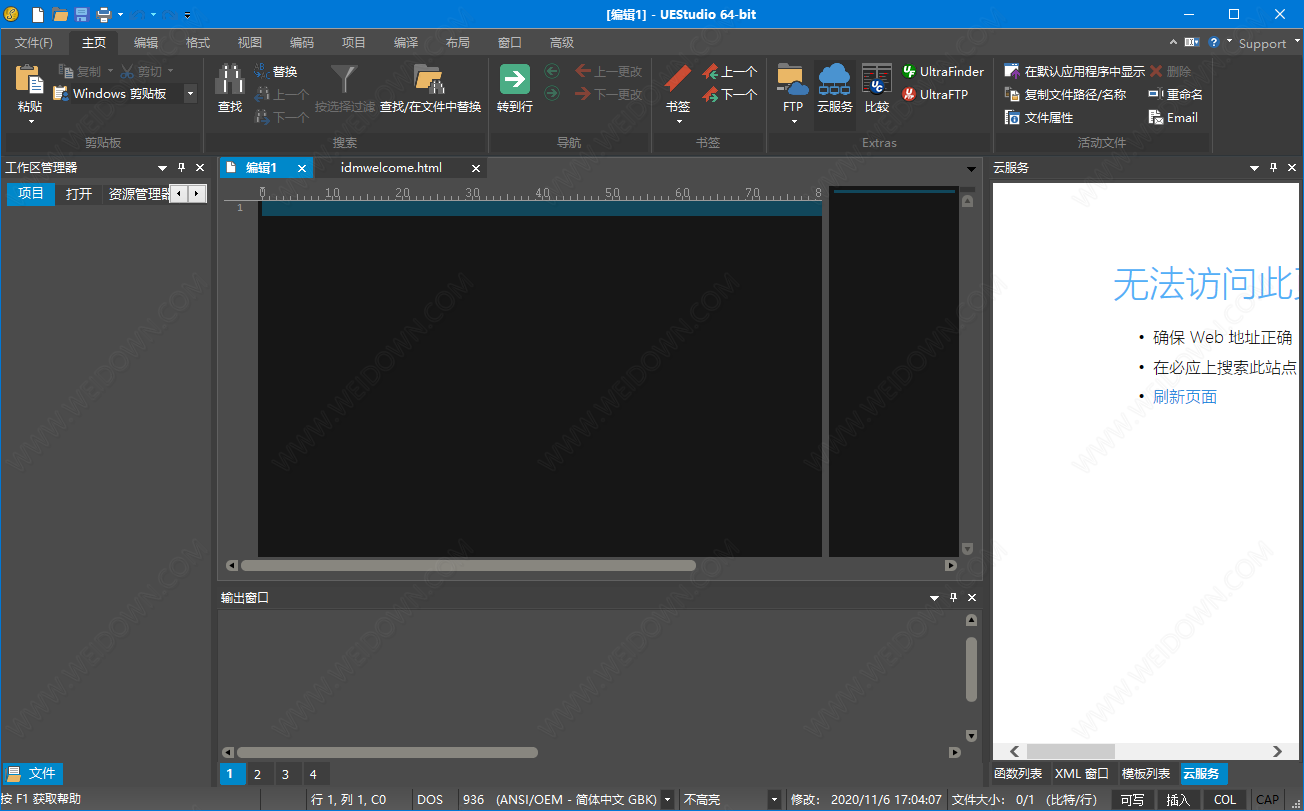Select output window tab 4

pyautogui.click(x=313, y=774)
